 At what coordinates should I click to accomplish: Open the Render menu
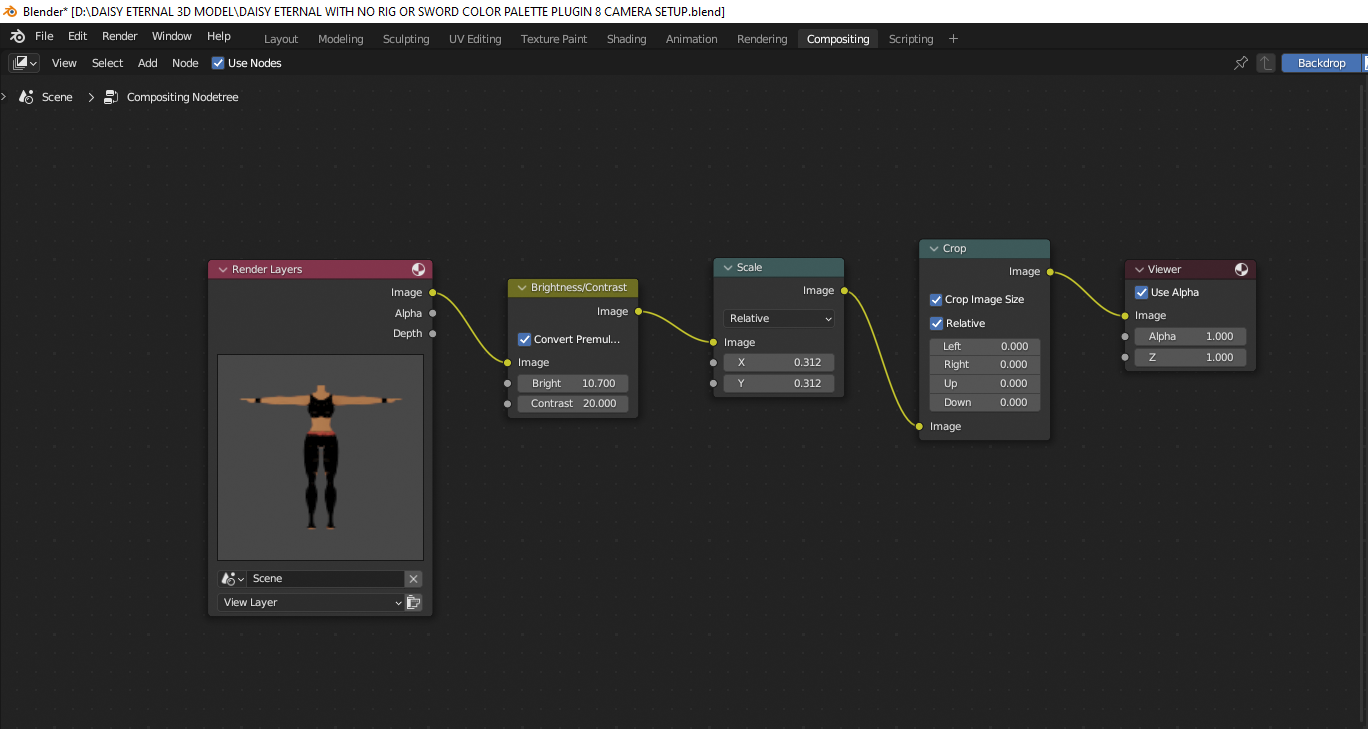[x=120, y=36]
